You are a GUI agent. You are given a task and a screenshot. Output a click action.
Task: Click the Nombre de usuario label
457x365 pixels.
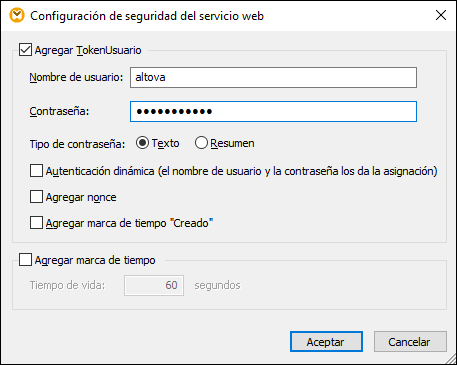point(76,77)
